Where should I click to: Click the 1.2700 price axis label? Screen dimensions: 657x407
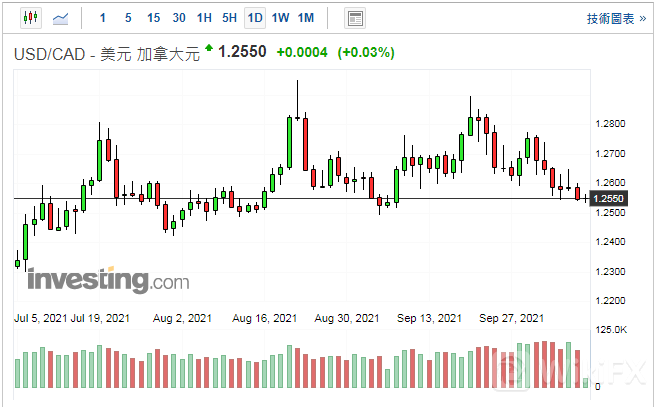pyautogui.click(x=610, y=153)
